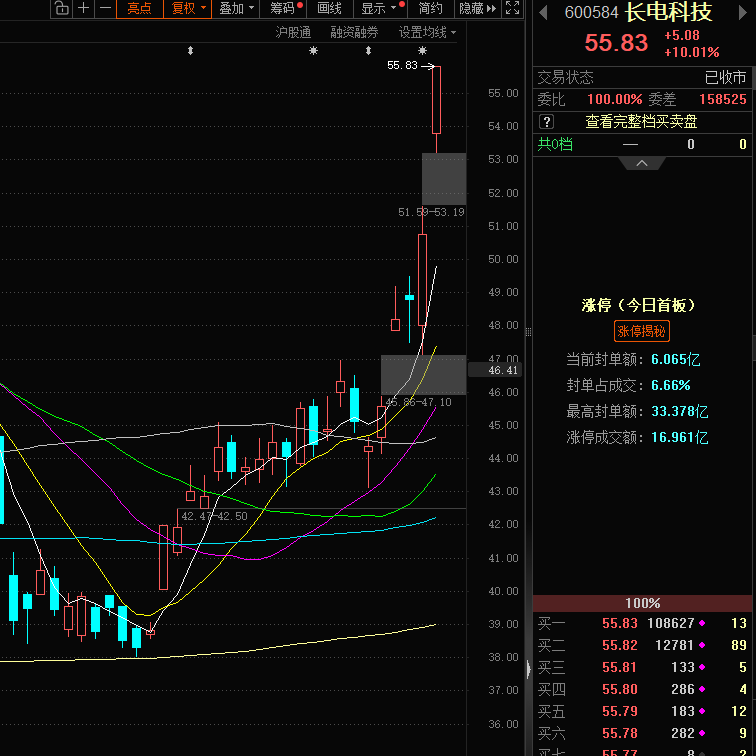Image resolution: width=756 pixels, height=756 pixels.
Task: Click the magenta diamond in 买三 row
Action: click(702, 667)
